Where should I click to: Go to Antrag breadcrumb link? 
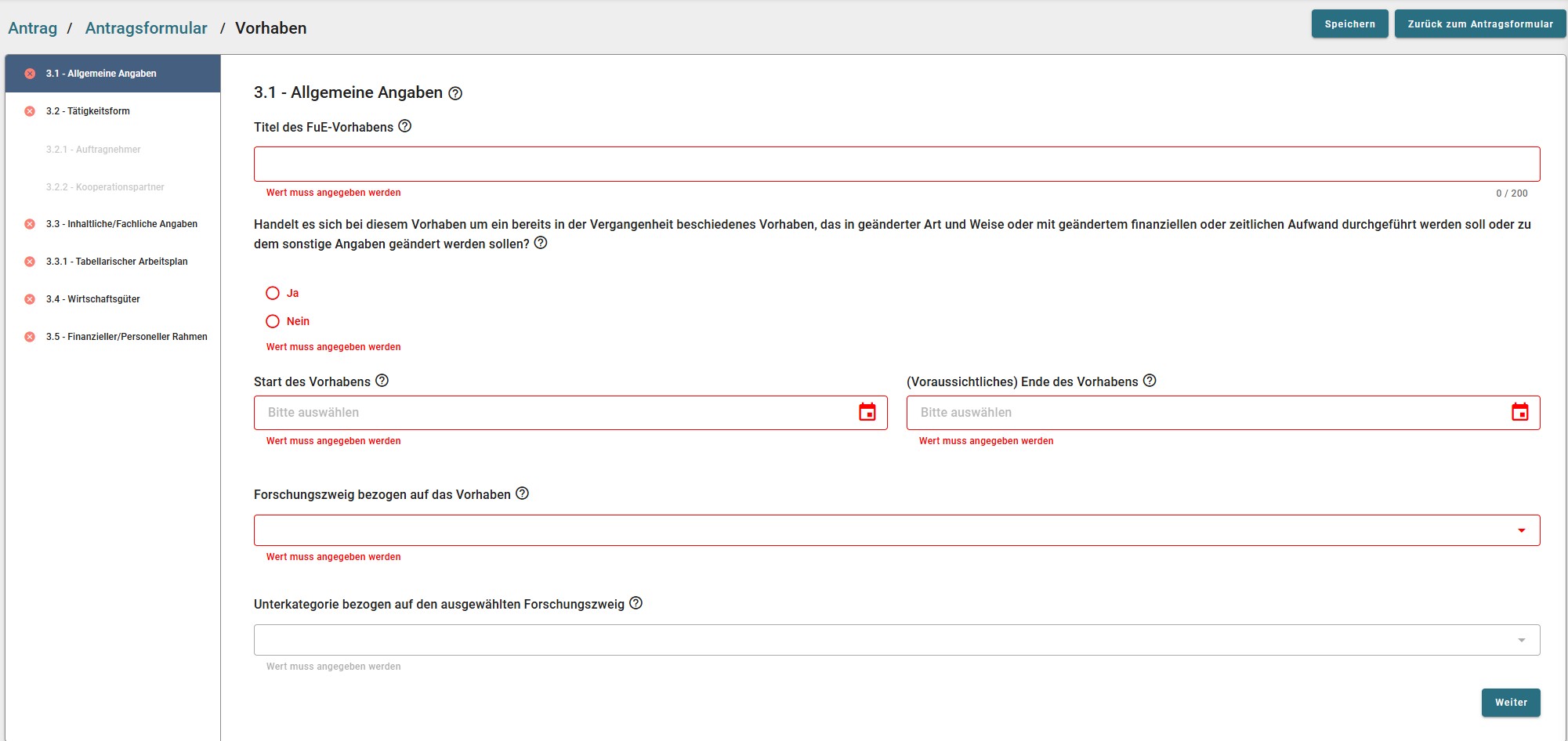pyautogui.click(x=33, y=28)
